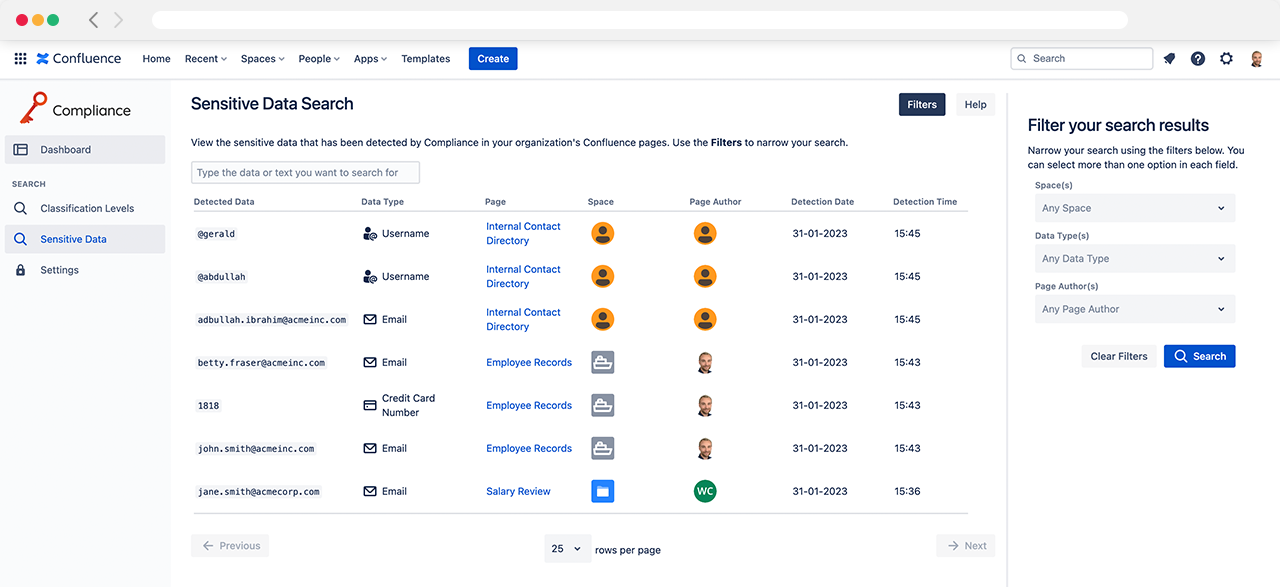Click the Salary Review blue space icon
Image resolution: width=1280 pixels, height=587 pixels.
tap(602, 491)
